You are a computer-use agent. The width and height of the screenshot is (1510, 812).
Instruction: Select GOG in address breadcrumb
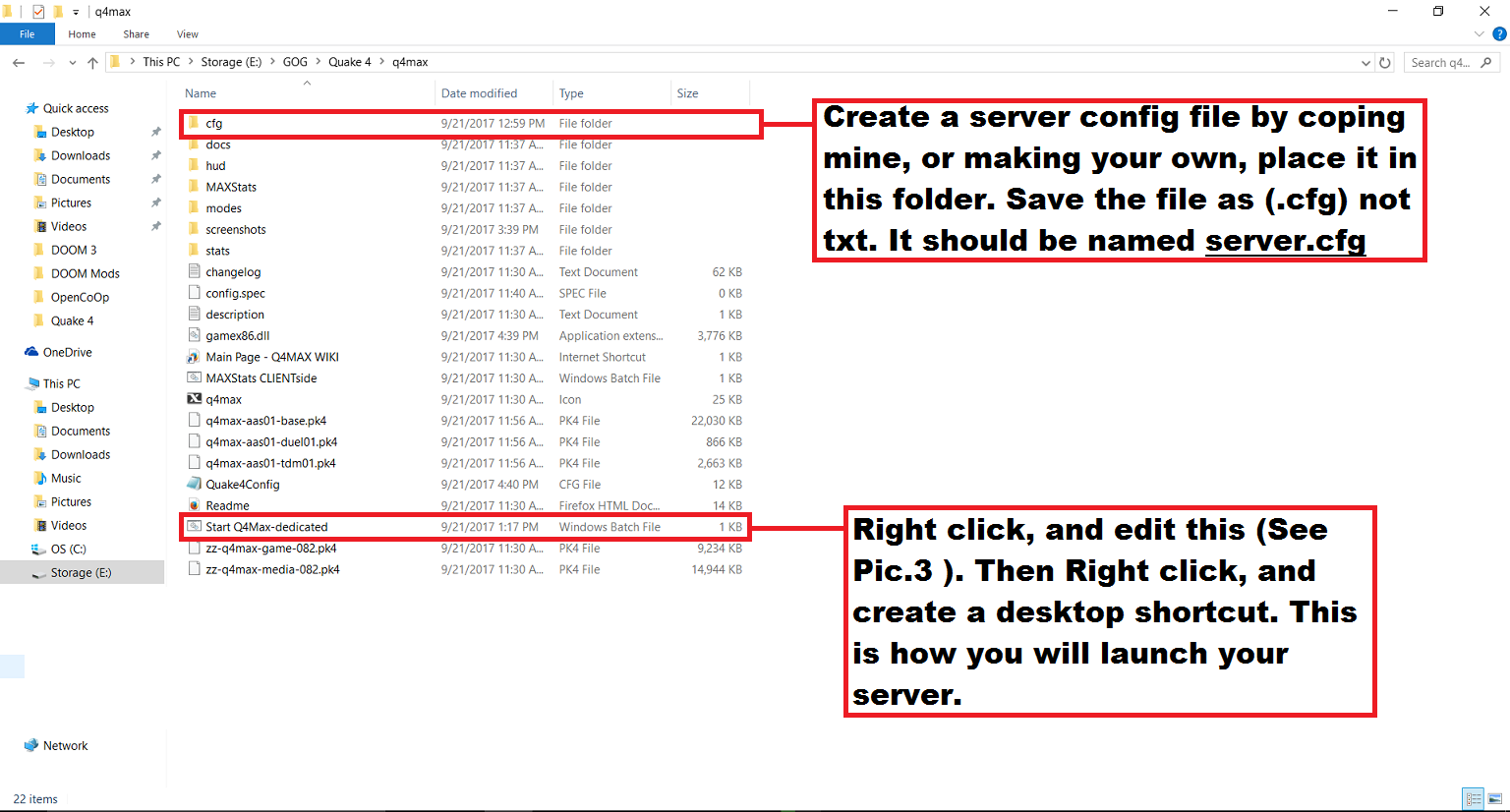click(295, 62)
